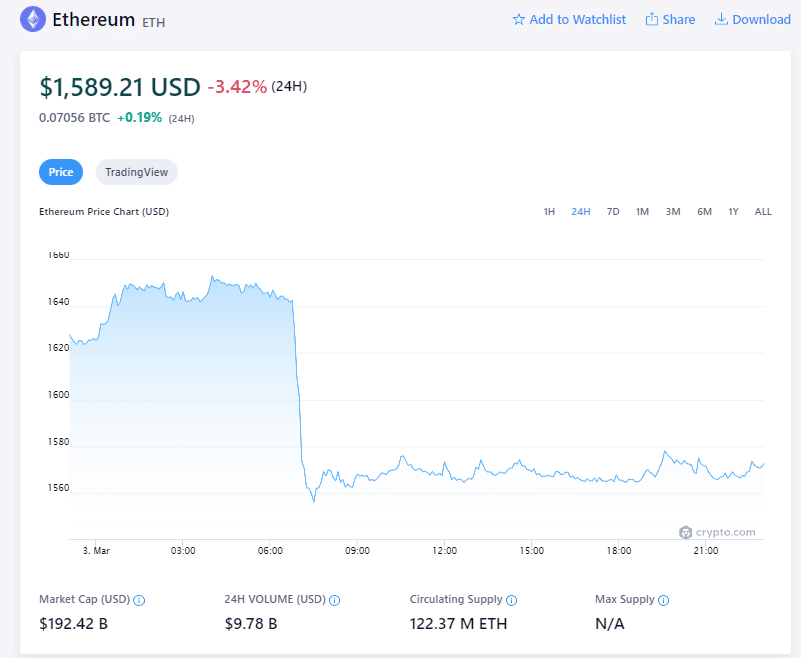Click the 1600 price axis label
This screenshot has height=658, width=801.
(58, 395)
